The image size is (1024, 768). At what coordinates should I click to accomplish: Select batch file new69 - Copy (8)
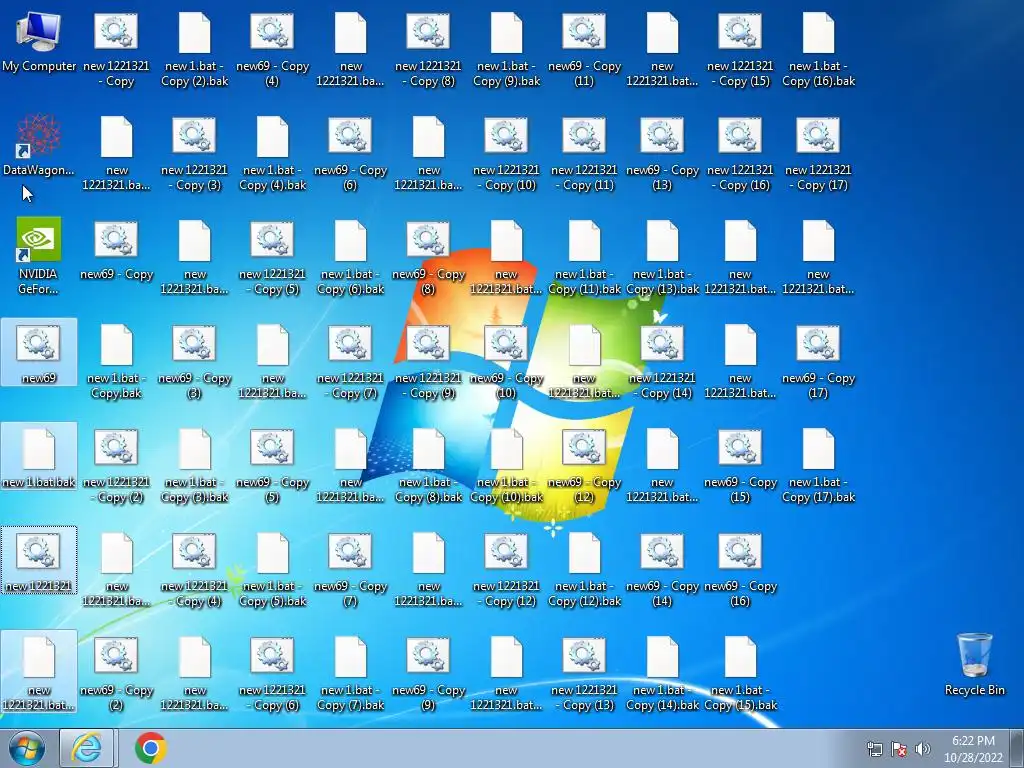[x=428, y=257]
